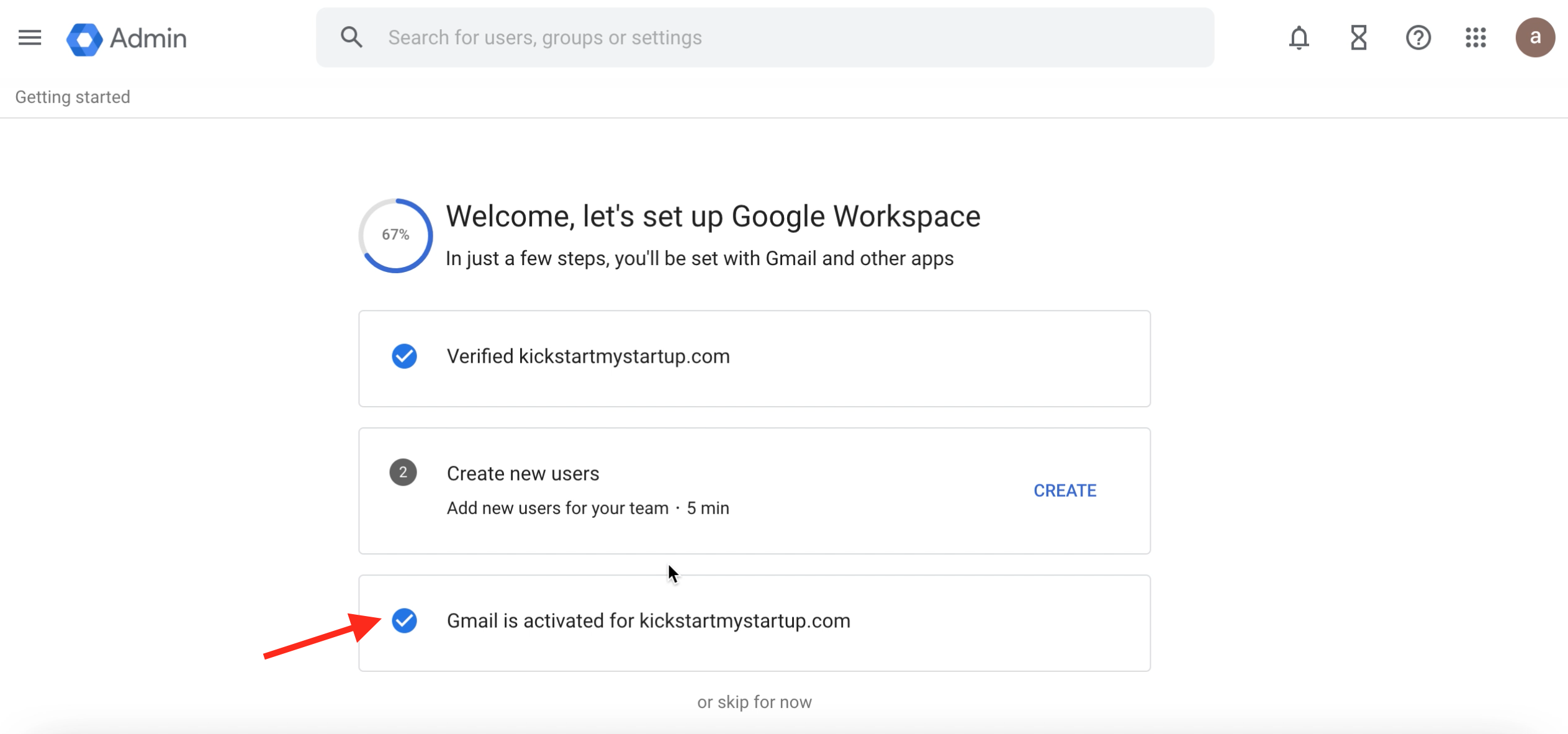Open the notifications bell

click(1299, 38)
